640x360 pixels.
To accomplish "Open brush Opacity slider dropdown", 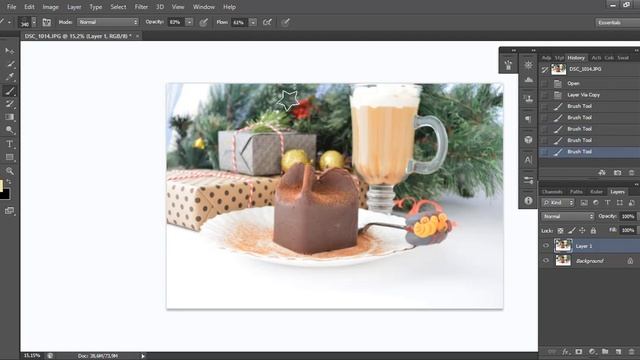I will click(x=189, y=22).
